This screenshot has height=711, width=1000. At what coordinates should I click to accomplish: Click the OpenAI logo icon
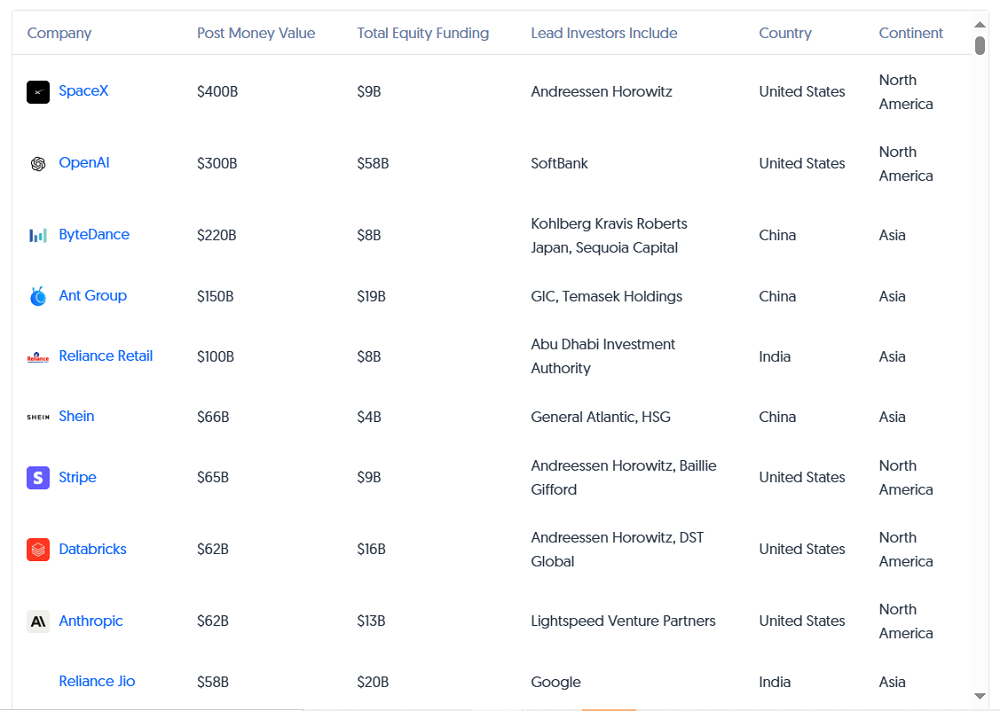38,164
